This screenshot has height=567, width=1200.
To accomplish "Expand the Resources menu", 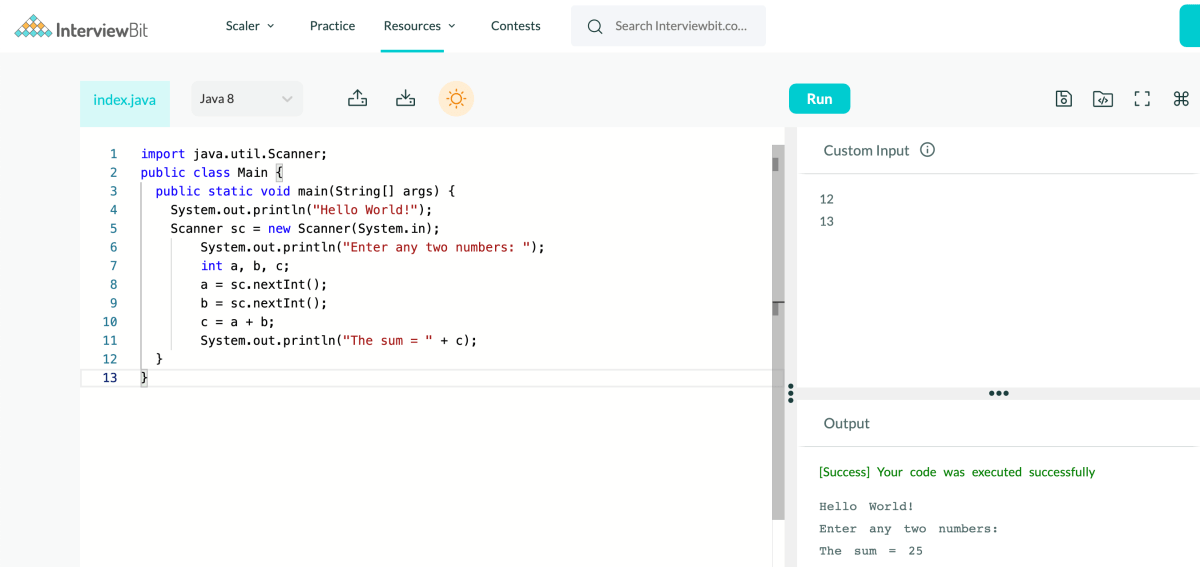I will click(x=420, y=26).
